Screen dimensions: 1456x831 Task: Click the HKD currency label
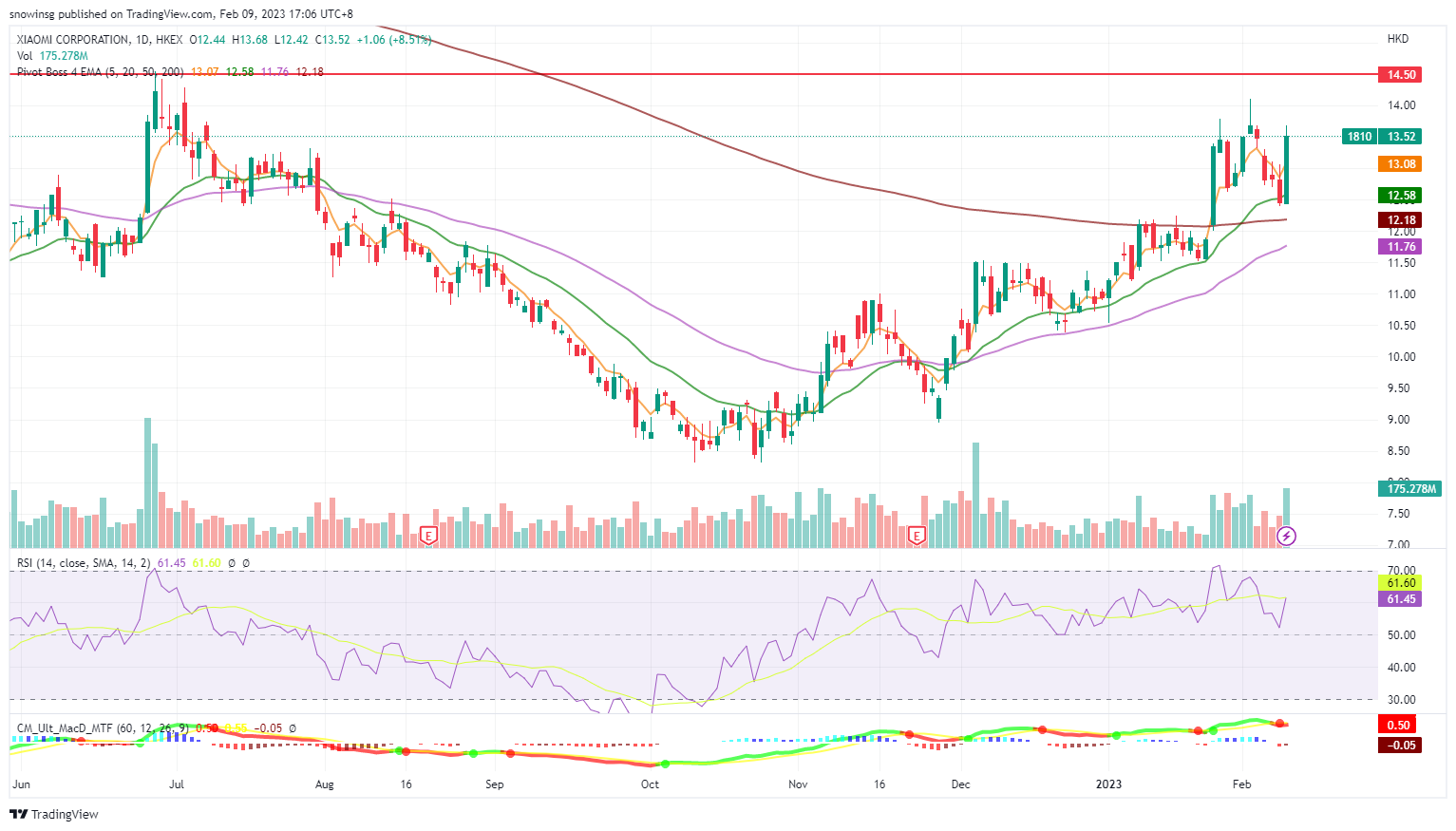pyautogui.click(x=1398, y=39)
